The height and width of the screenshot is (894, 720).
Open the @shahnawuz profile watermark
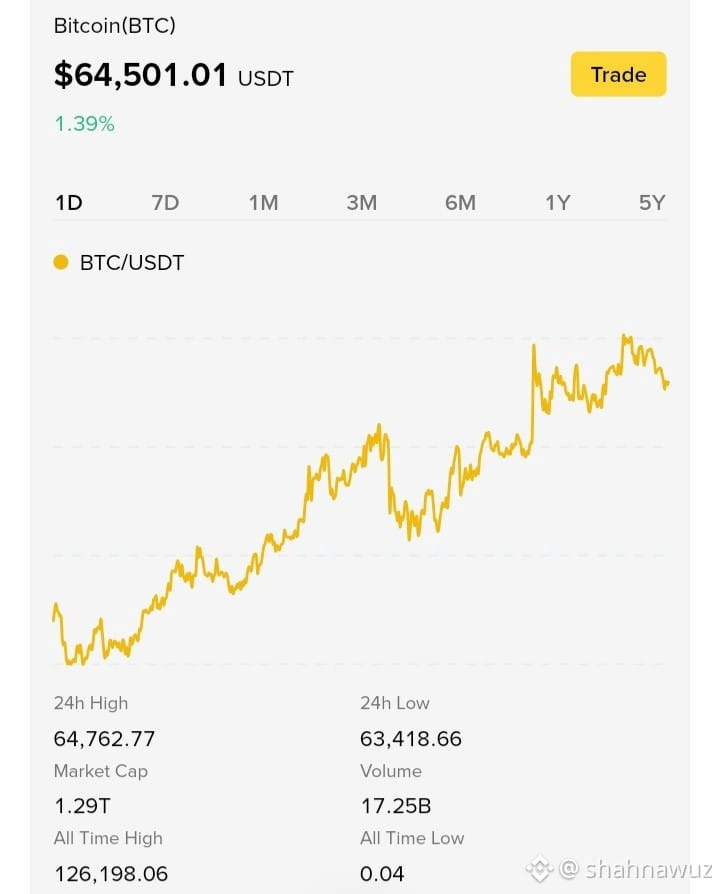(636, 869)
